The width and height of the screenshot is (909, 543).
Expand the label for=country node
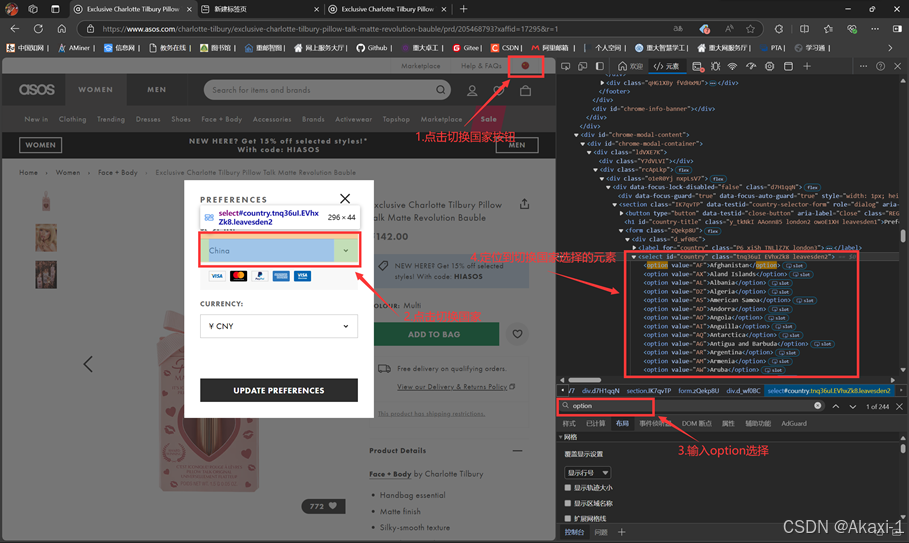tap(634, 247)
